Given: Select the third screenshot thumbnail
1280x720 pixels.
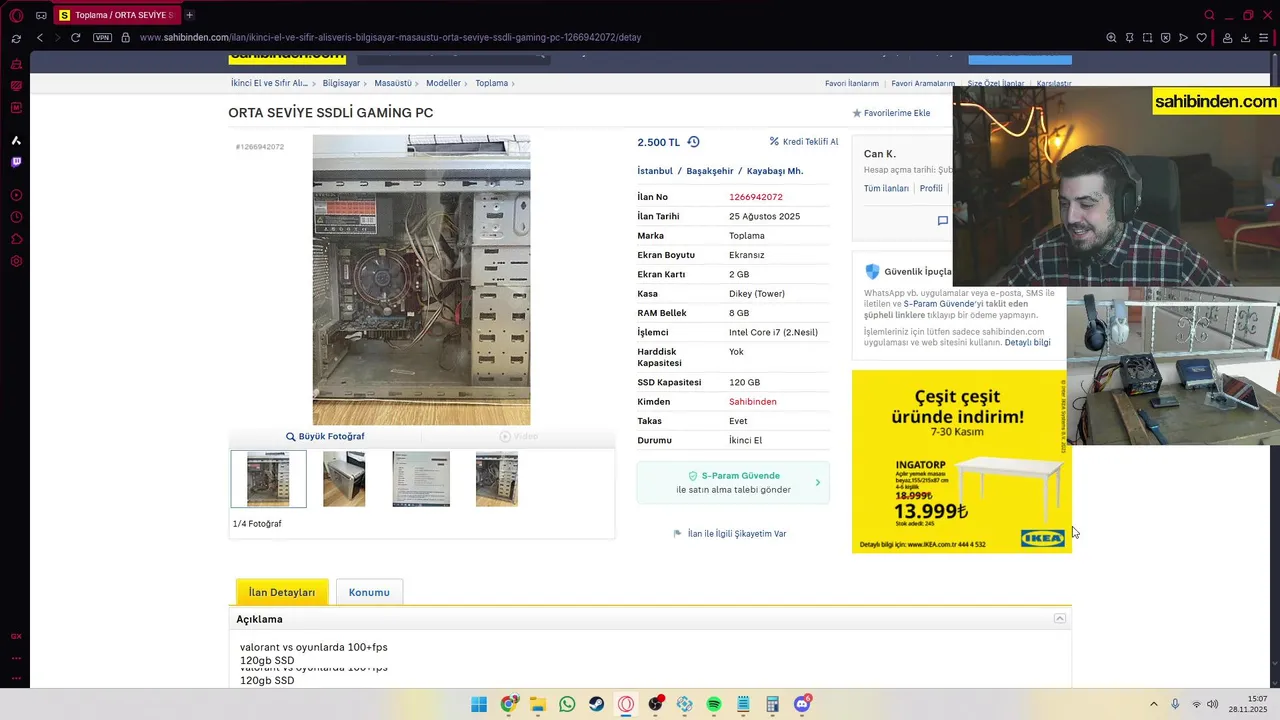Looking at the screenshot, I should (421, 479).
